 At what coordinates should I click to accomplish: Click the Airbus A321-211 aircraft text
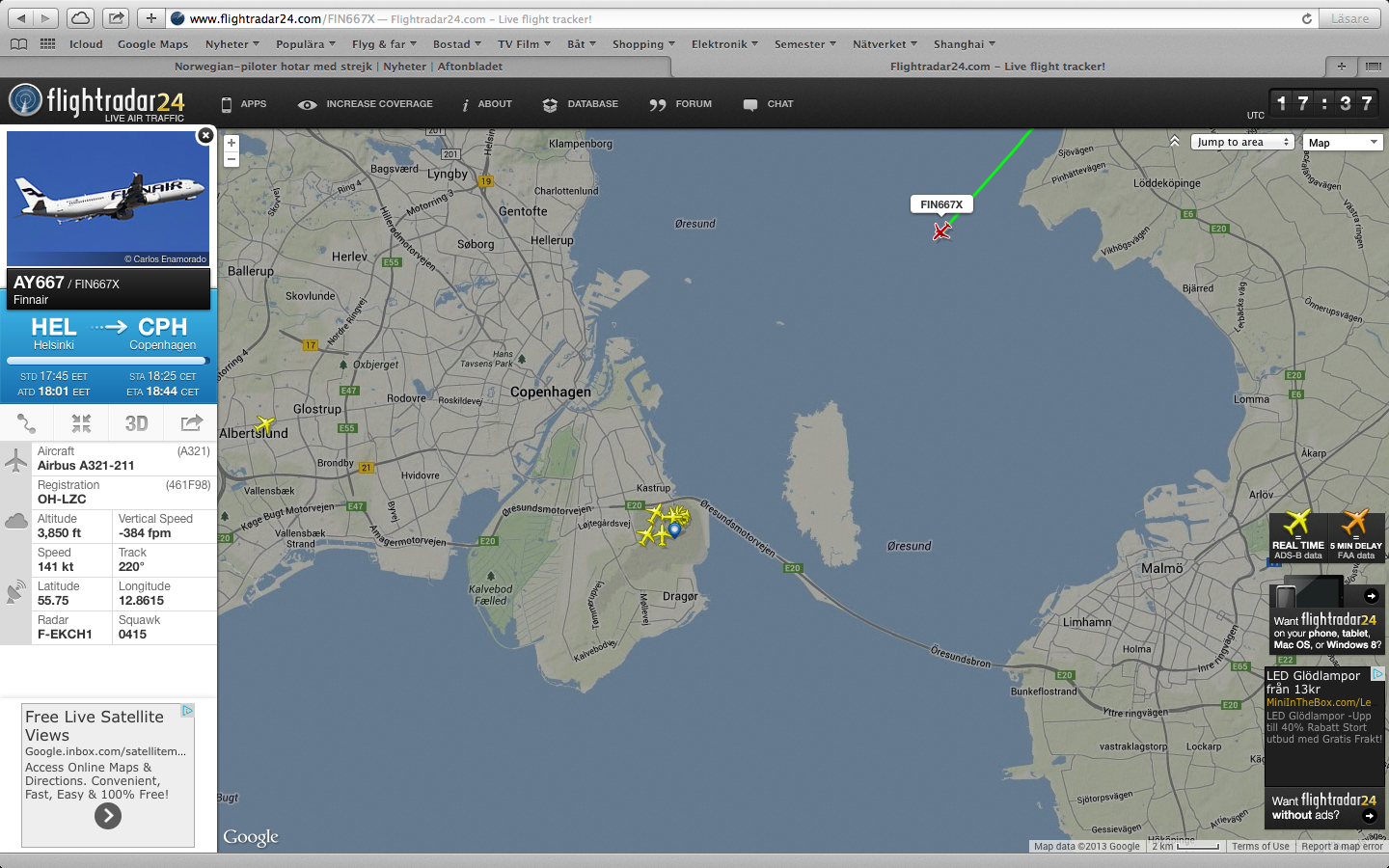[x=86, y=465]
